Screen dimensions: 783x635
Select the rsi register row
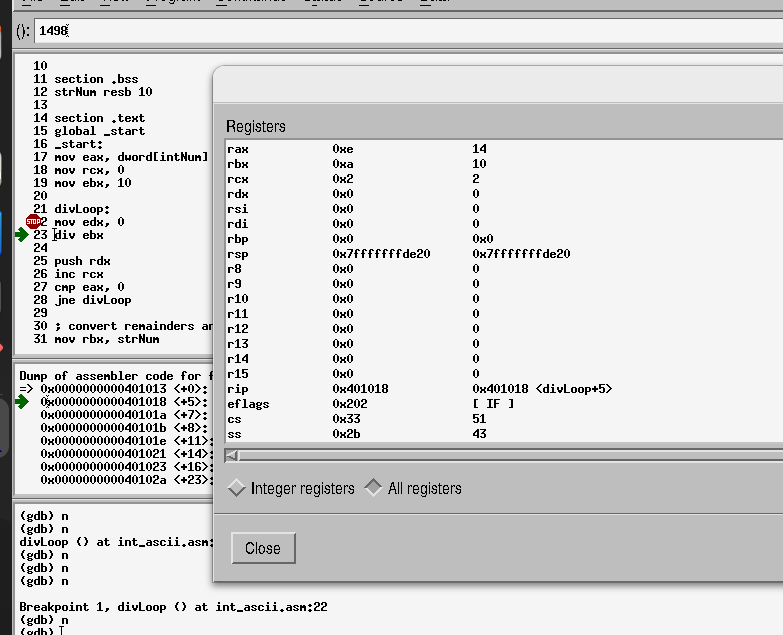[x=504, y=209]
